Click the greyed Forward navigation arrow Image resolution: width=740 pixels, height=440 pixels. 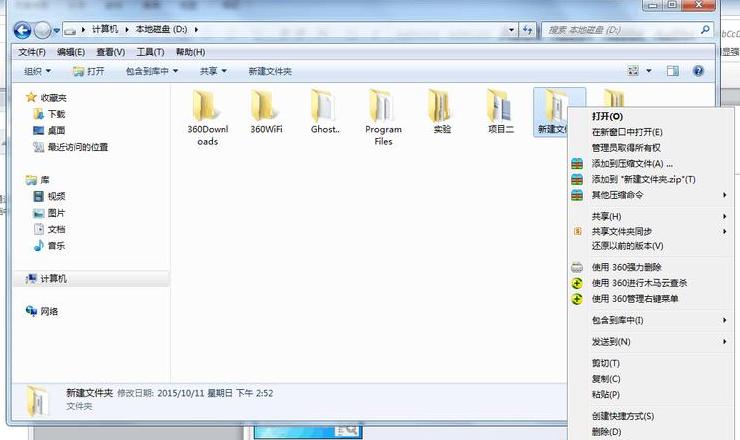[x=42, y=30]
